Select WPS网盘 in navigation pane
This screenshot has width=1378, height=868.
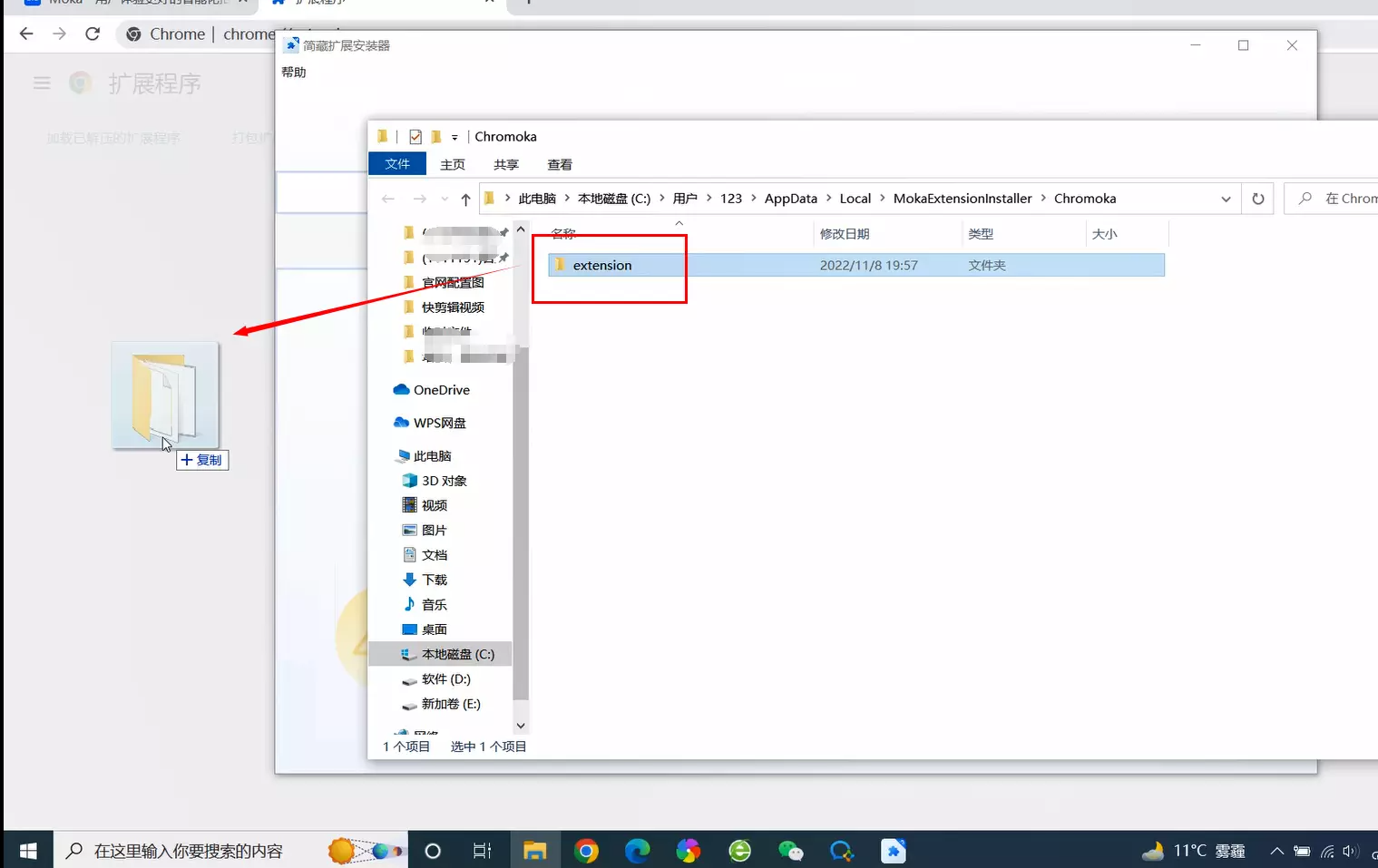tap(439, 423)
